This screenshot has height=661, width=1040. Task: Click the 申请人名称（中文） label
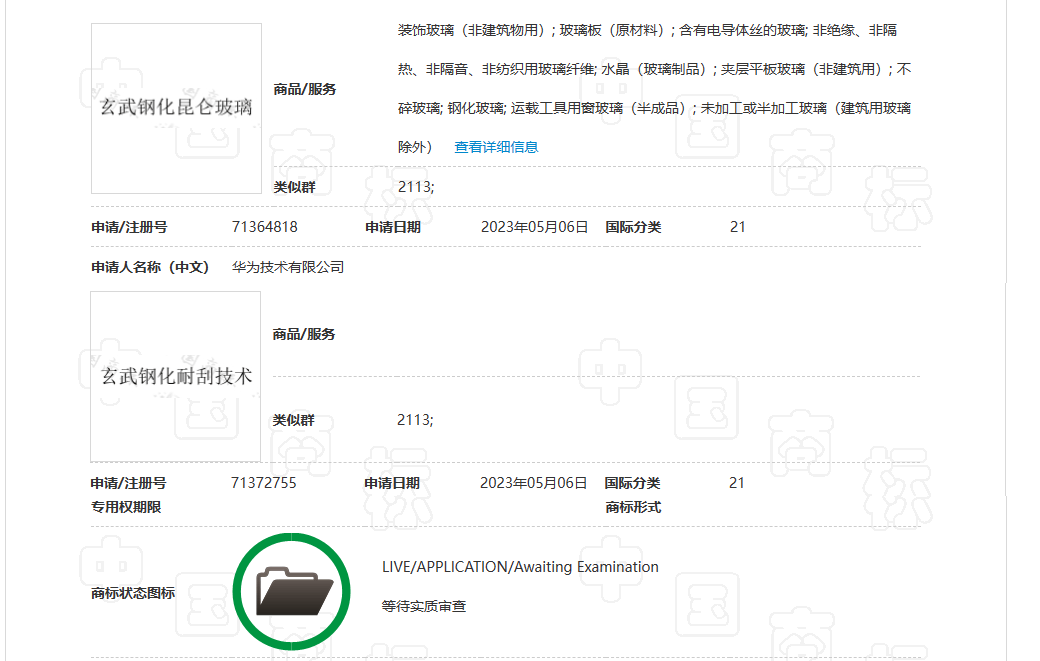(150, 267)
